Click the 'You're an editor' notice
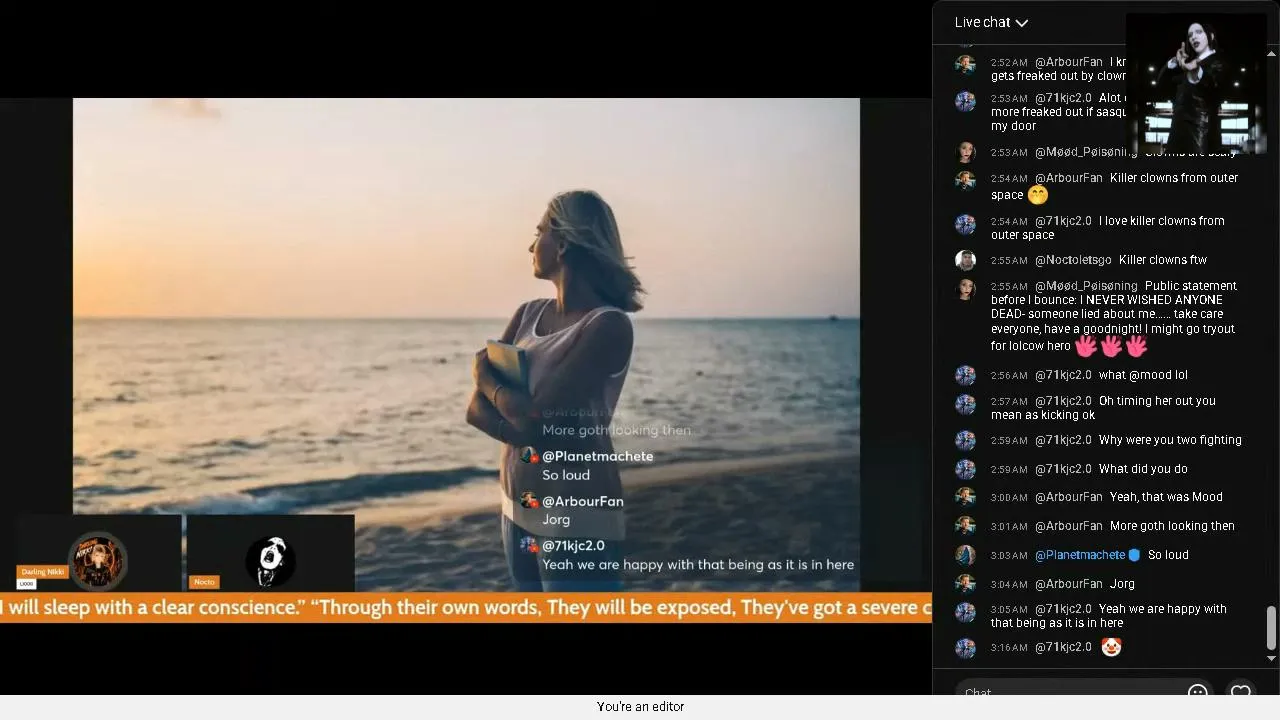Screen dimensions: 1280x720 click(640, 707)
